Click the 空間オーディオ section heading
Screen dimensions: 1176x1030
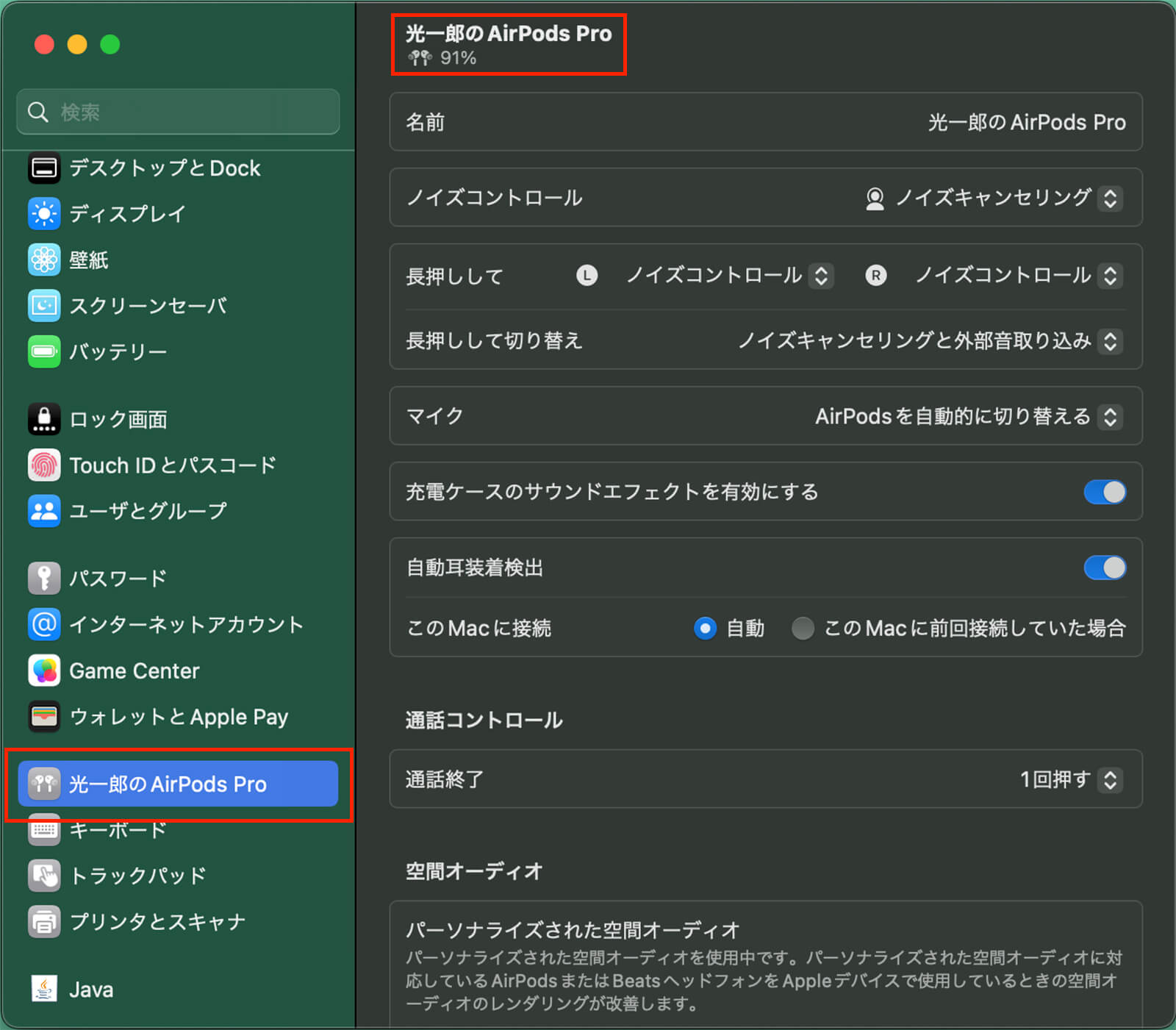474,871
